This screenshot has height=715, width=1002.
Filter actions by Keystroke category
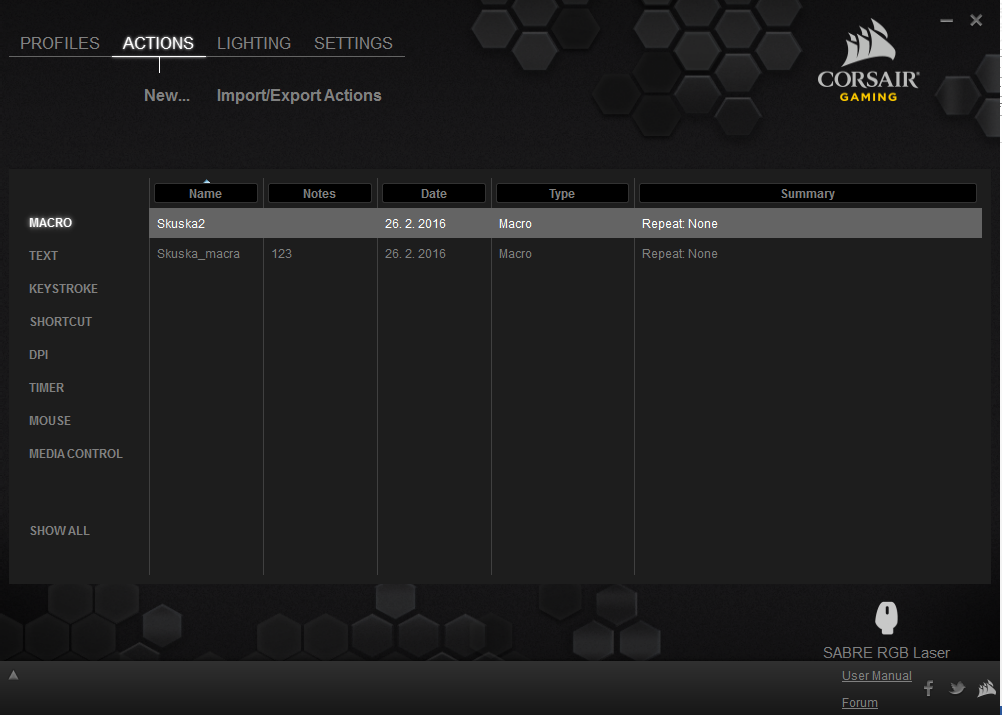pyautogui.click(x=63, y=289)
